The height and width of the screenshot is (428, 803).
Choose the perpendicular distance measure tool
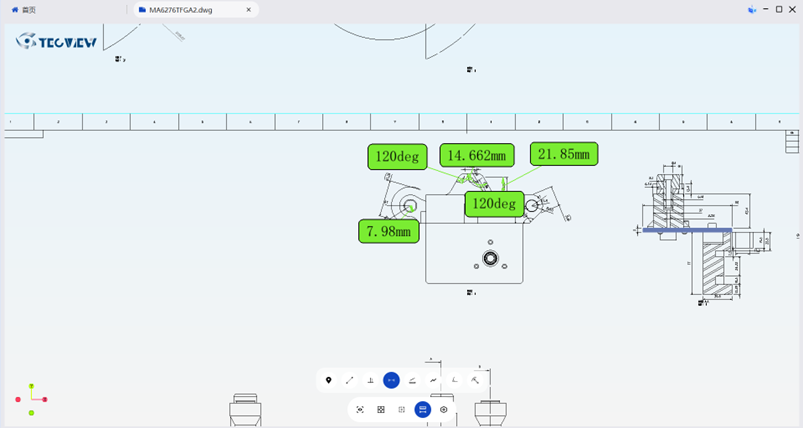coord(371,380)
